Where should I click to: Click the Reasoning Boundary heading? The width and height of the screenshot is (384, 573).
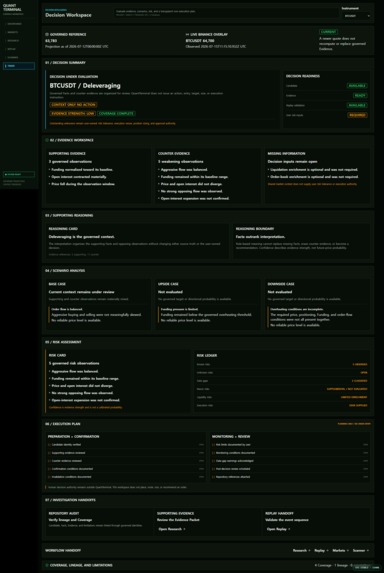pyautogui.click(x=255, y=229)
